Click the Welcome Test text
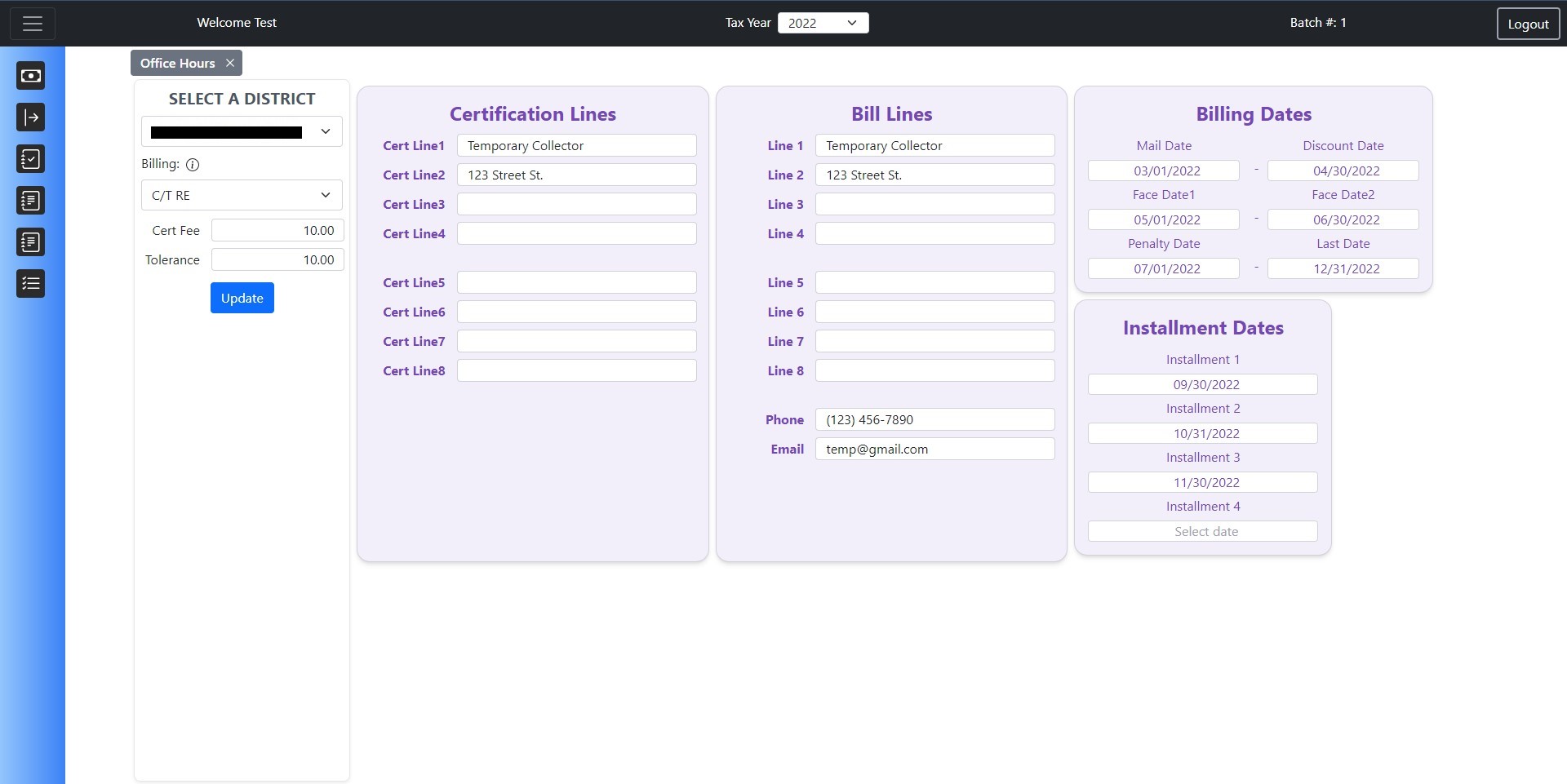The image size is (1567, 784). [237, 23]
